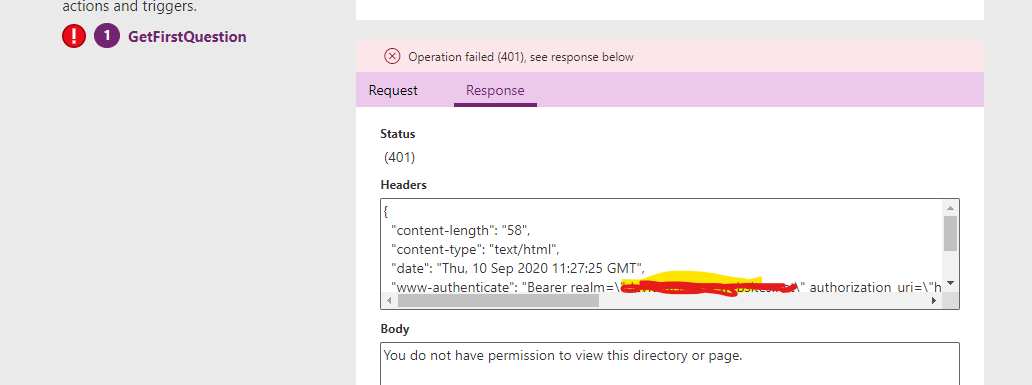This screenshot has height=385, width=1032.
Task: Click the Headers horizontal scroll right arrow
Action: (934, 301)
